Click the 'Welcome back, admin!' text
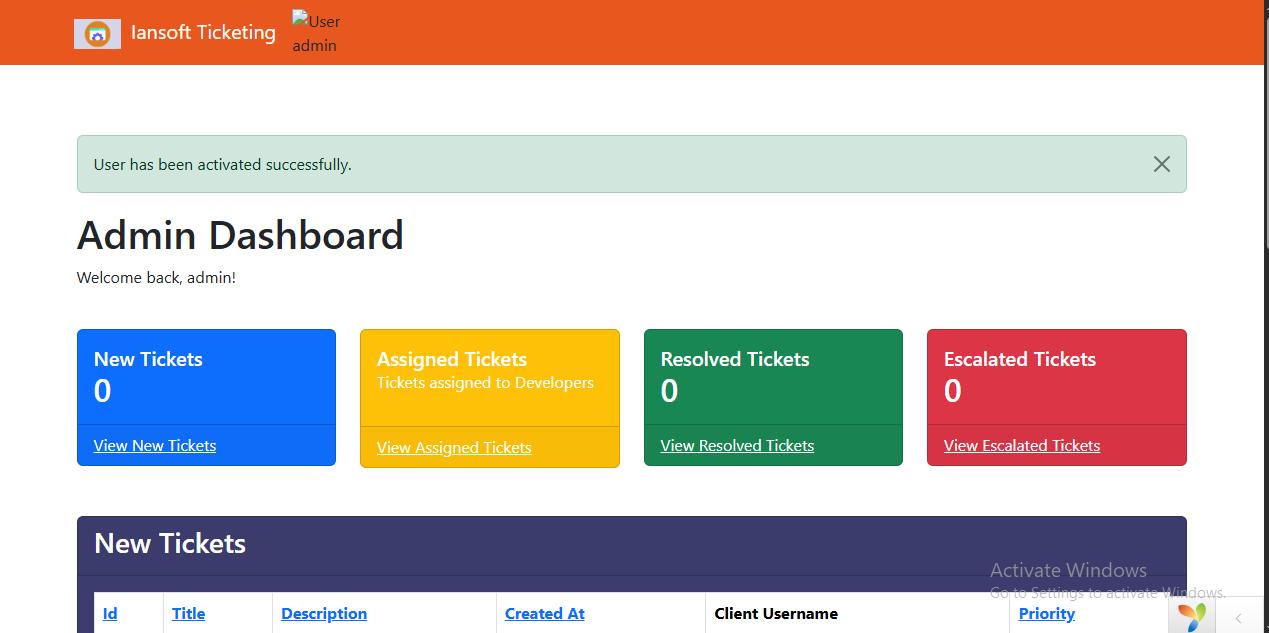1269x633 pixels. (156, 278)
